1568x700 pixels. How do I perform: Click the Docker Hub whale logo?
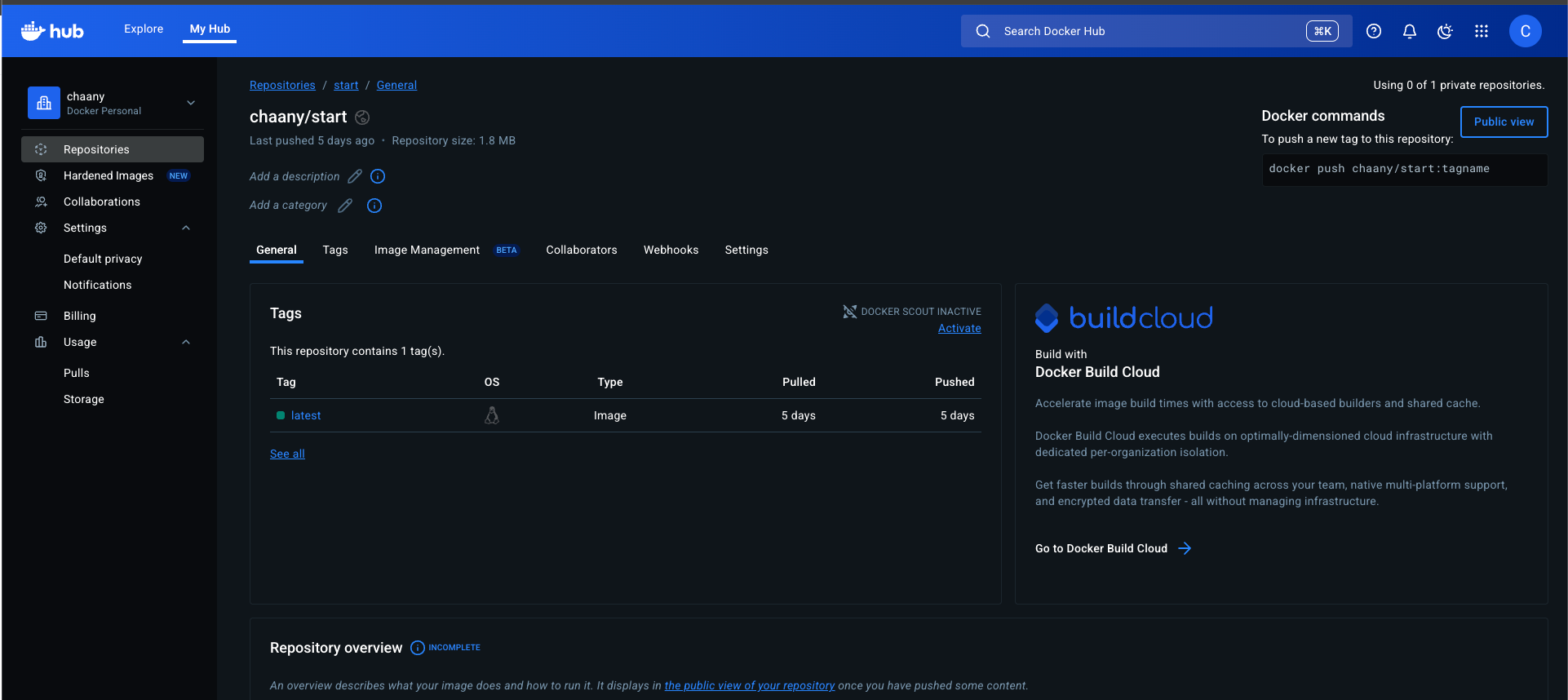pyautogui.click(x=52, y=31)
